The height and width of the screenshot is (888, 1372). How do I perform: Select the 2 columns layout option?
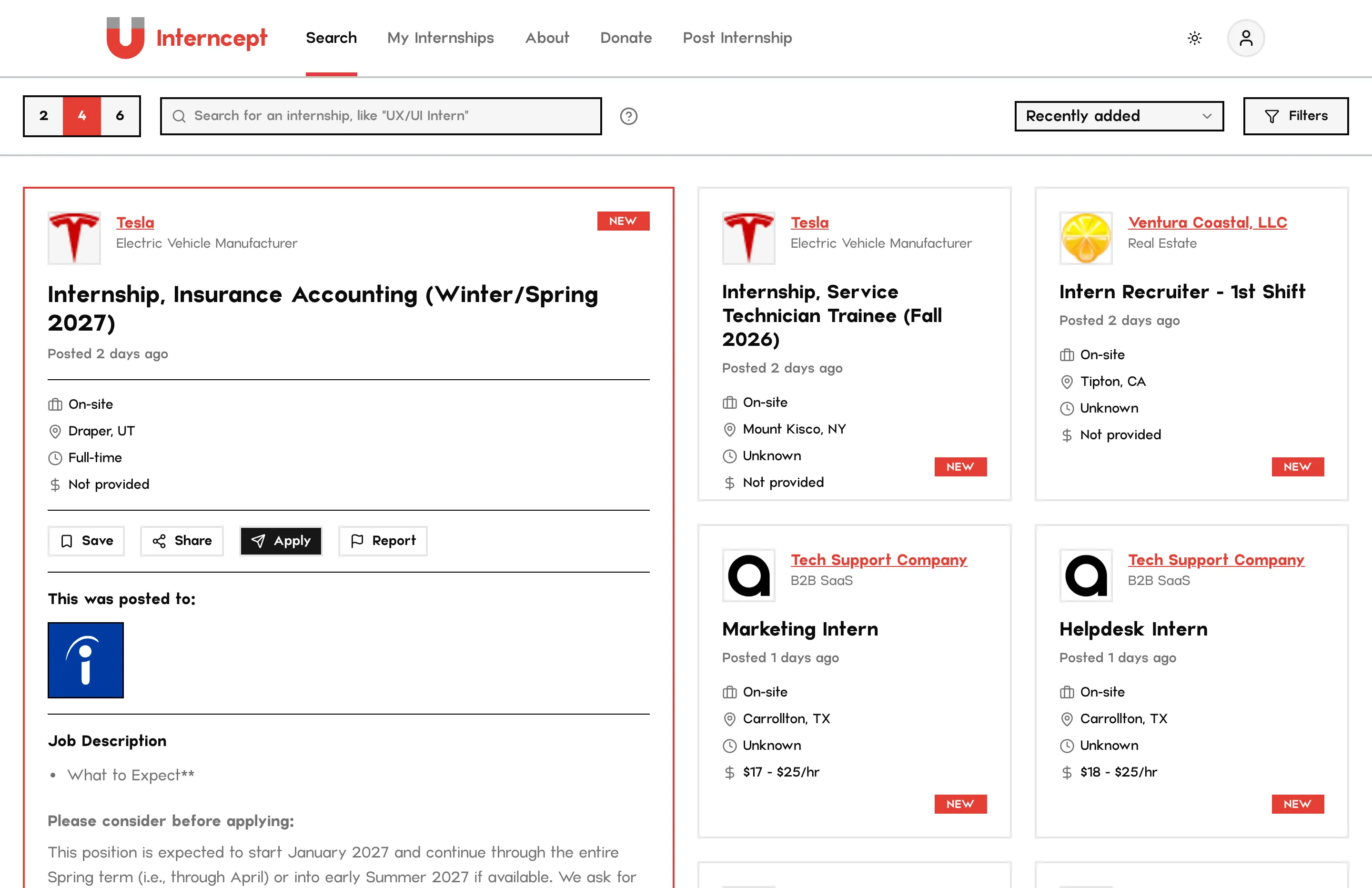[x=44, y=116]
